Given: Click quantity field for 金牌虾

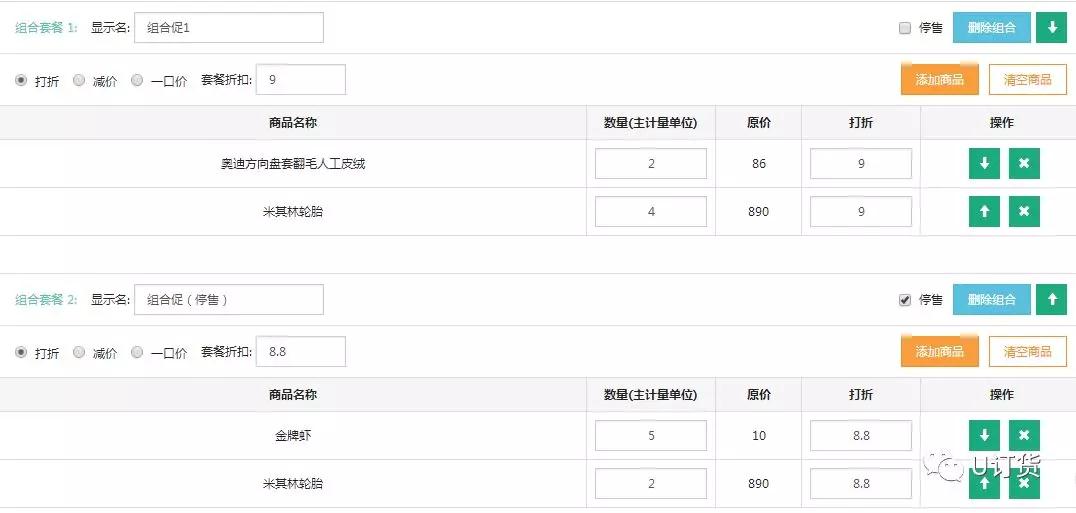Looking at the screenshot, I should (651, 436).
